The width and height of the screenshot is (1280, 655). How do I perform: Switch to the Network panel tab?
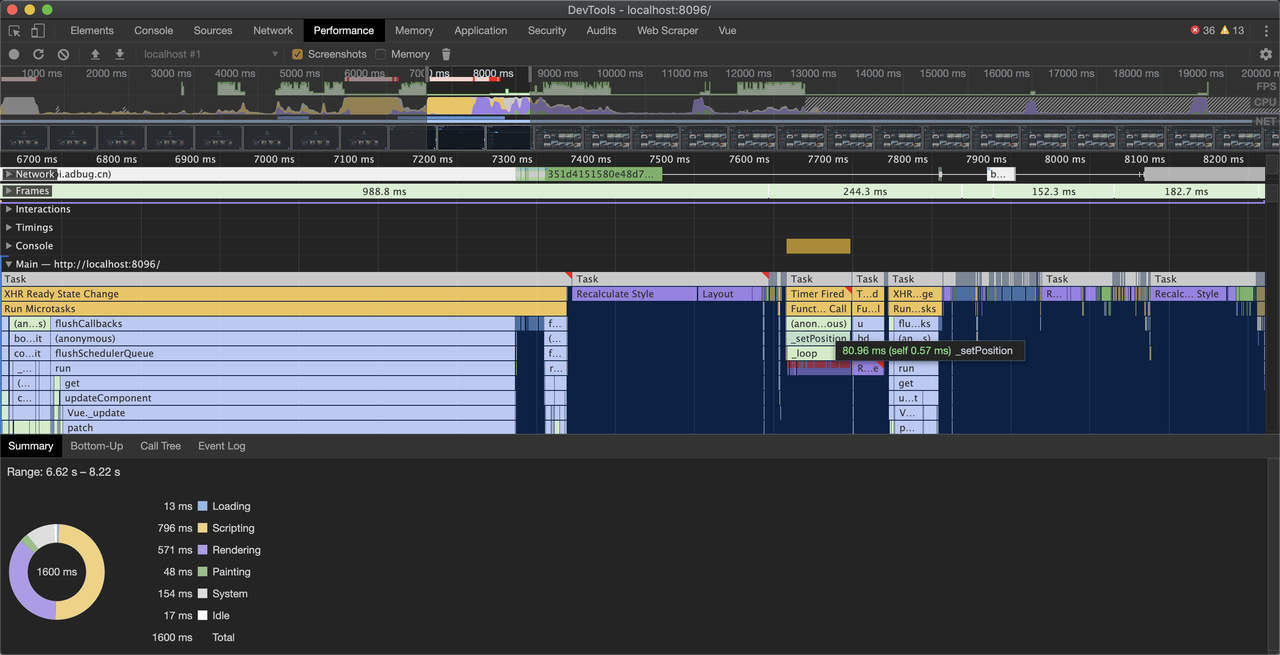click(x=273, y=31)
